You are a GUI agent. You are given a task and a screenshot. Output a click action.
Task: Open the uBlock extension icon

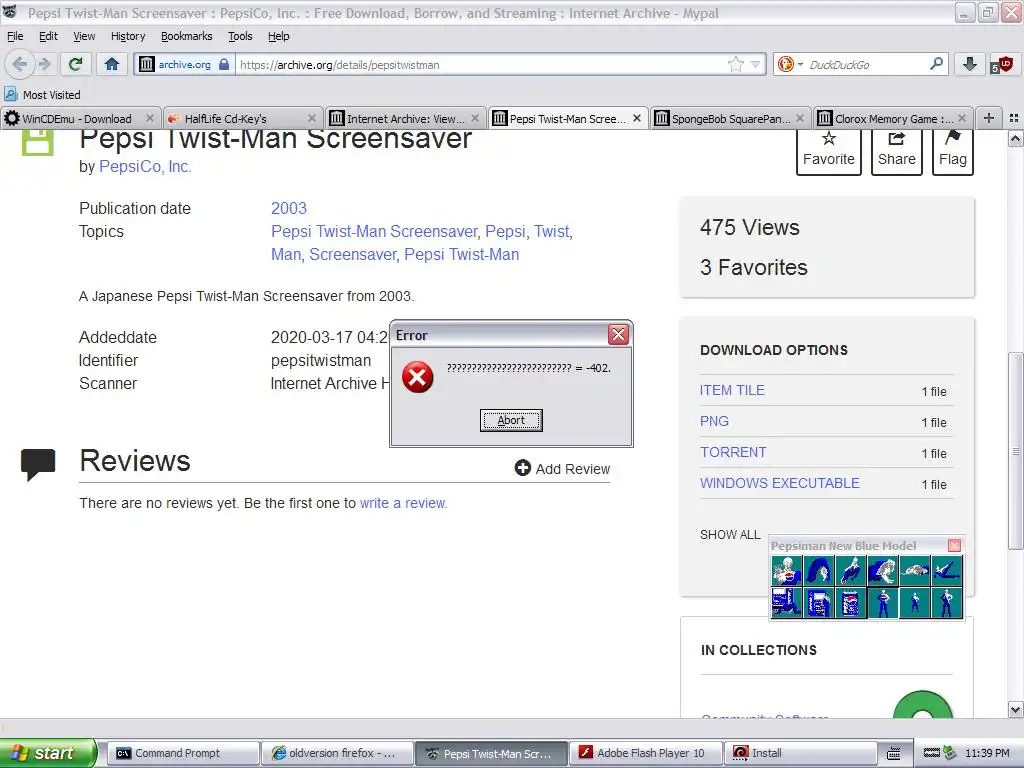pyautogui.click(x=1001, y=64)
